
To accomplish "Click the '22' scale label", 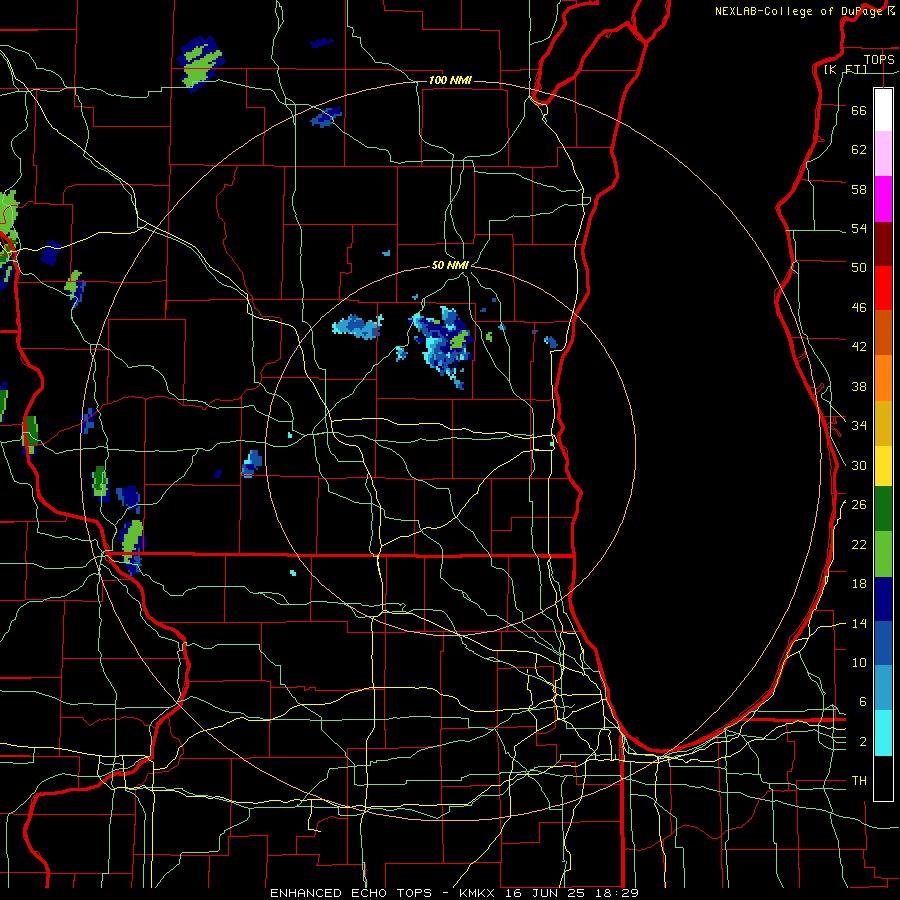I will coord(859,544).
